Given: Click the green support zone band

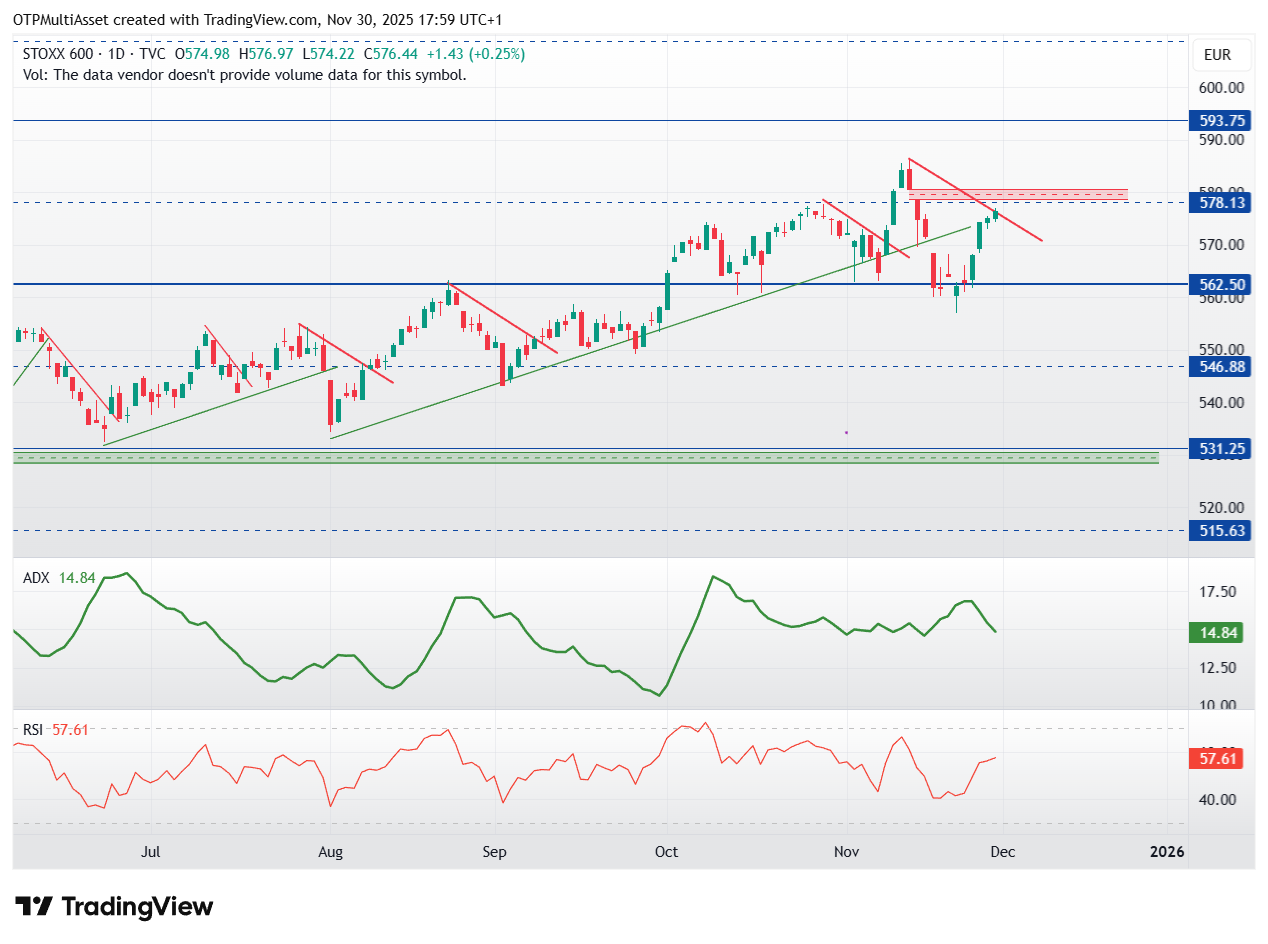Looking at the screenshot, I should (585, 458).
